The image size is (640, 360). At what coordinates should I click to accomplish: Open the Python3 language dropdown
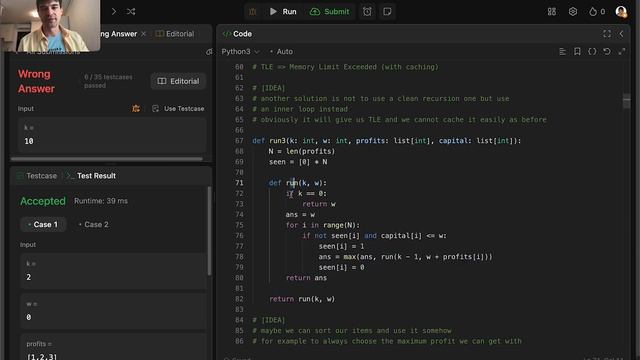click(x=240, y=52)
